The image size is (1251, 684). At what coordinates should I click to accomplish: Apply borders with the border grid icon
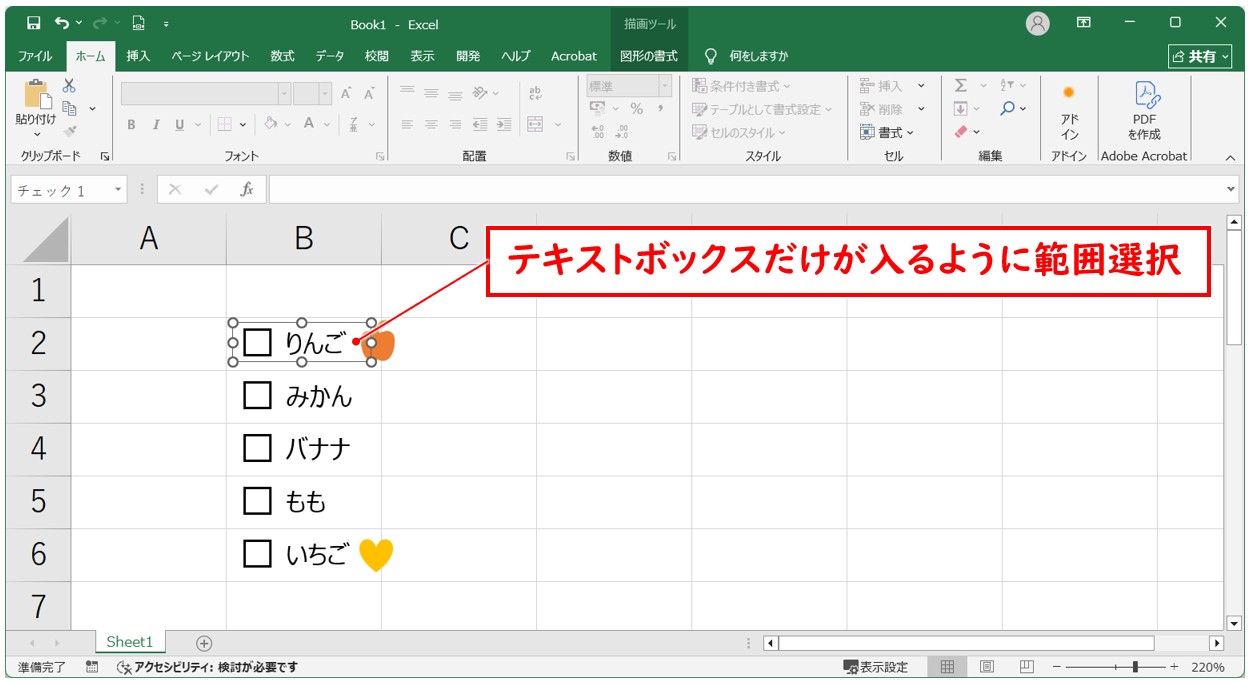point(225,124)
